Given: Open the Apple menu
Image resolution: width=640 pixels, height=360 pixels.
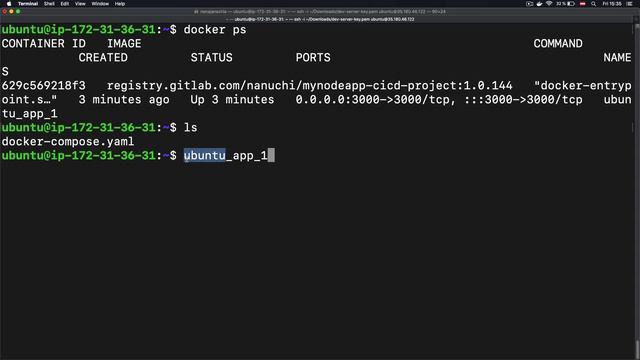Looking at the screenshot, I should pos(9,4).
